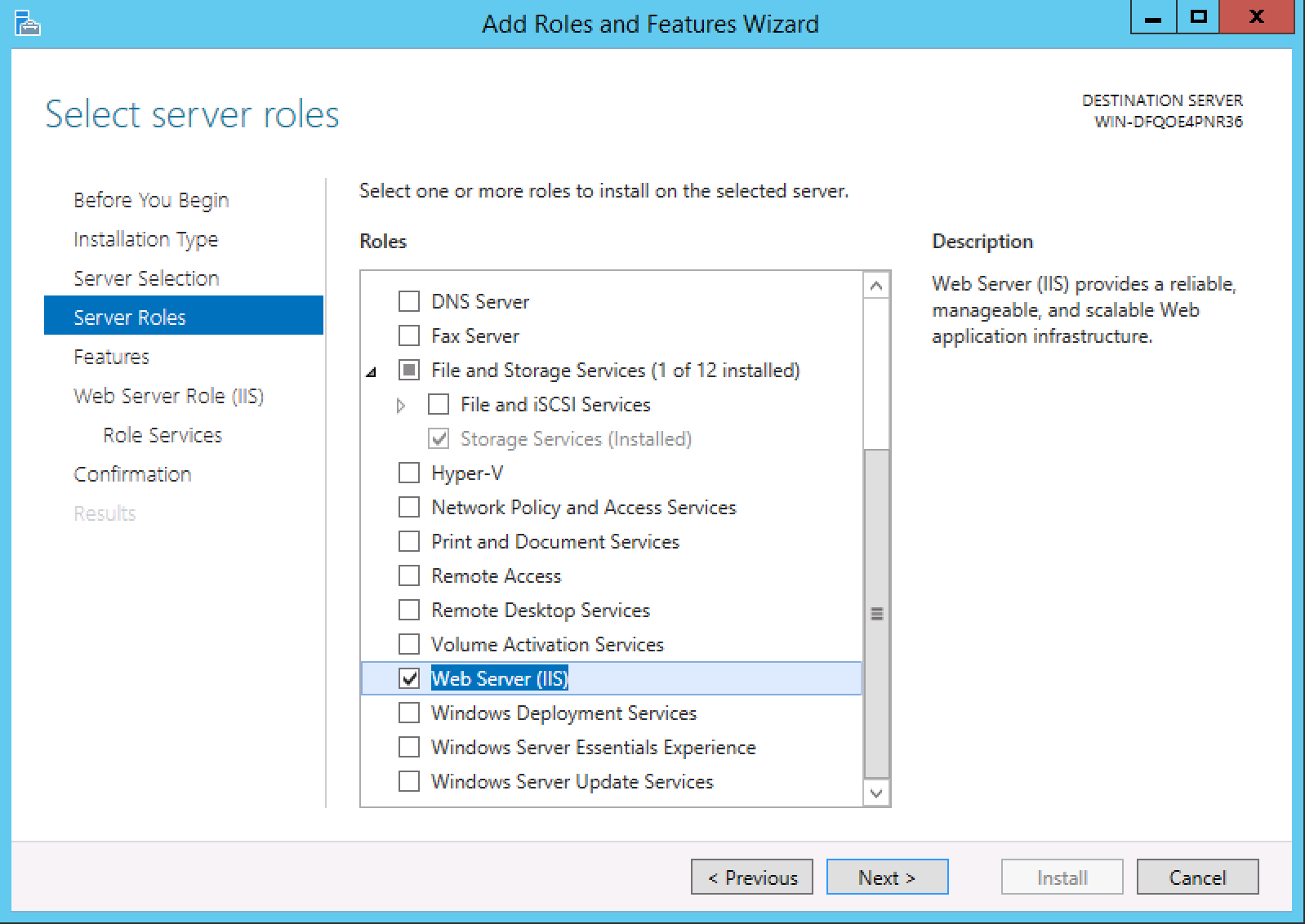Screen dimensions: 1305x924
Task: Cancel the wizard
Action: (x=1197, y=877)
